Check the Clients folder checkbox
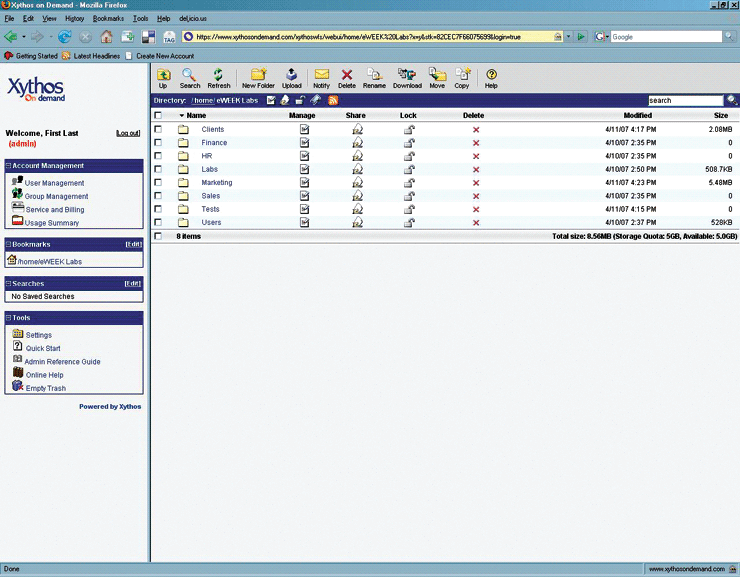This screenshot has height=577, width=740. (158, 129)
